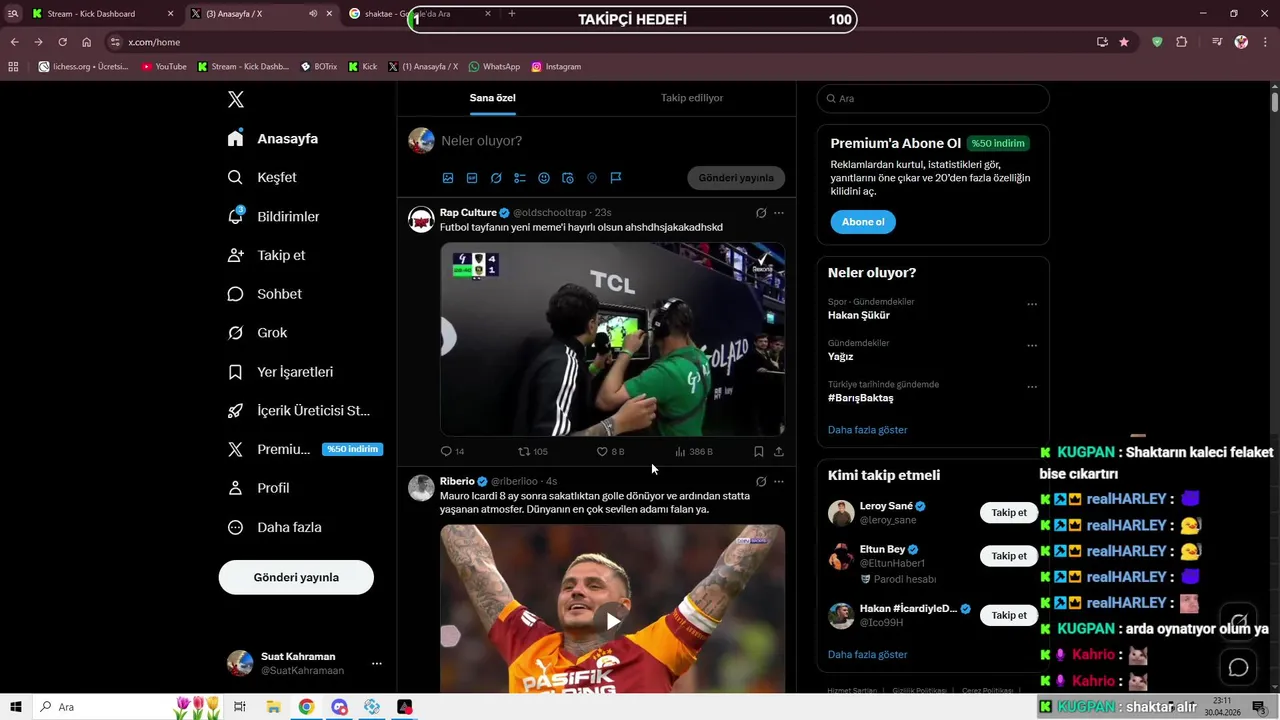Image resolution: width=1280 pixels, height=720 pixels.
Task: Open Keşfet (Explore) in the sidebar
Action: pos(262,177)
